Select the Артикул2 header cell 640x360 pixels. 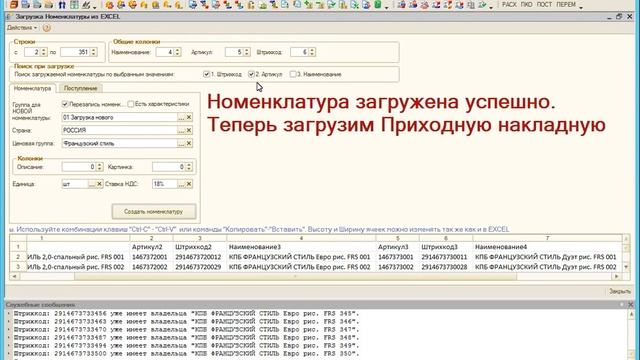click(151, 247)
